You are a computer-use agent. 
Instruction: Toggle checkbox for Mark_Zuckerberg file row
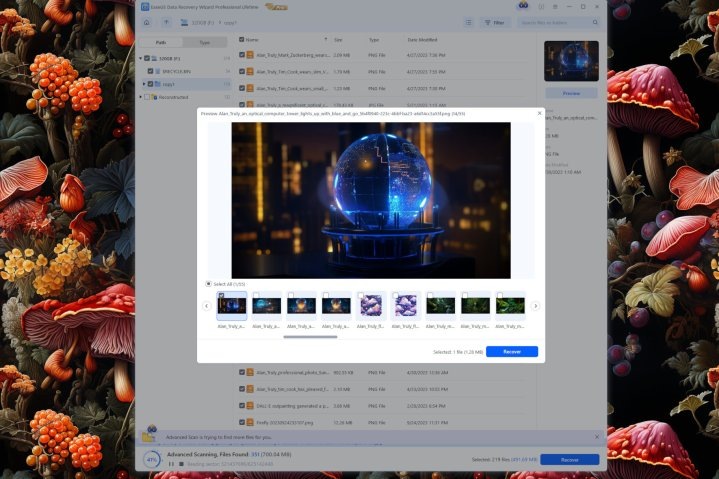(x=242, y=55)
